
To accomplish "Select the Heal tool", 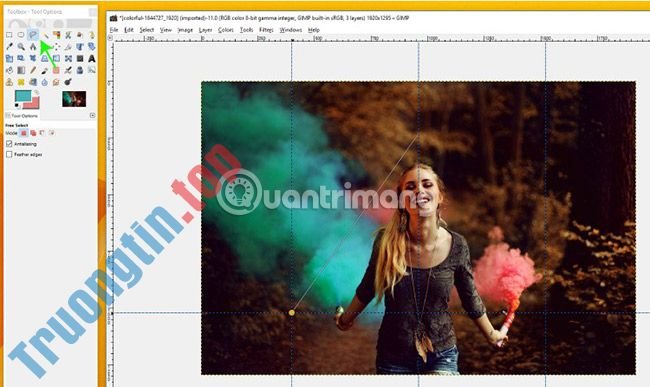I will (x=21, y=82).
